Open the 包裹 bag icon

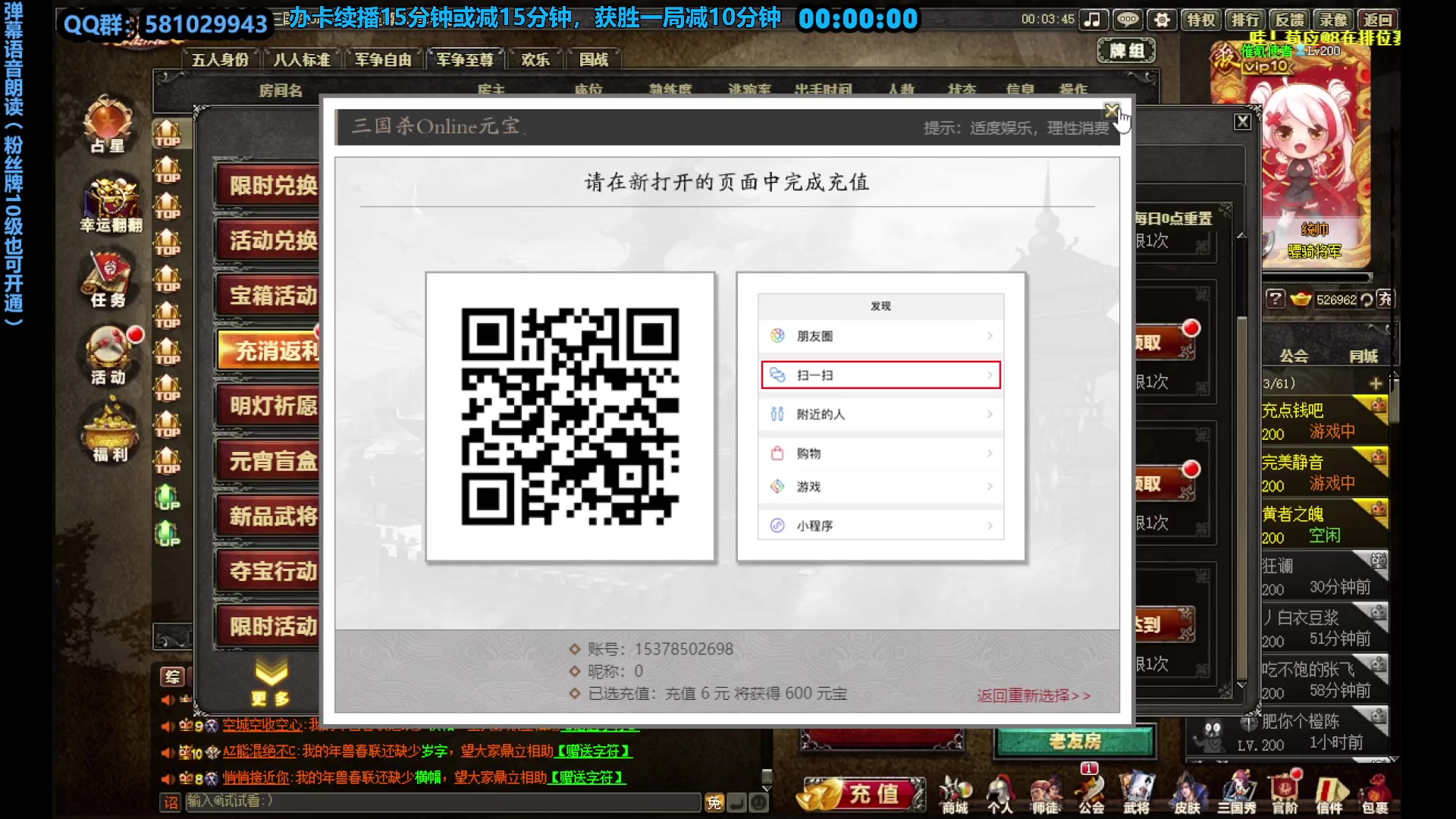click(x=1375, y=795)
